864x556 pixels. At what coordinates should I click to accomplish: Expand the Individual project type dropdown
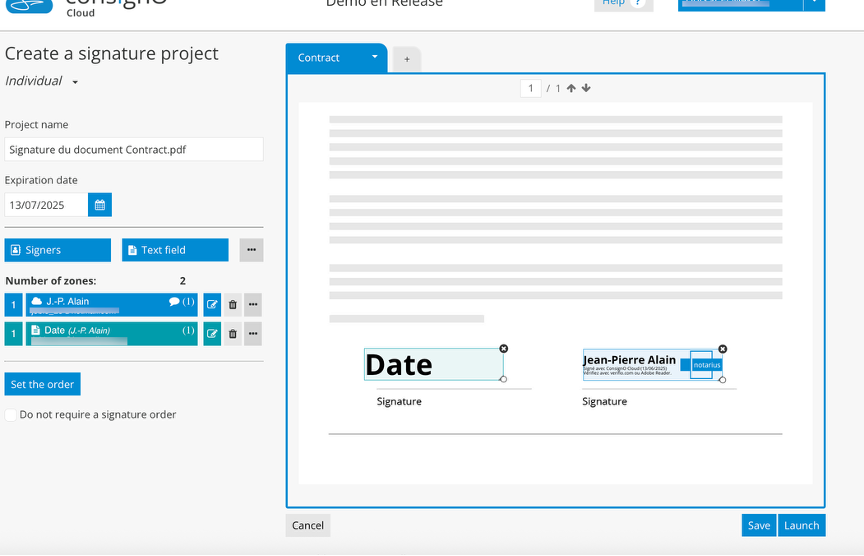pyautogui.click(x=75, y=82)
